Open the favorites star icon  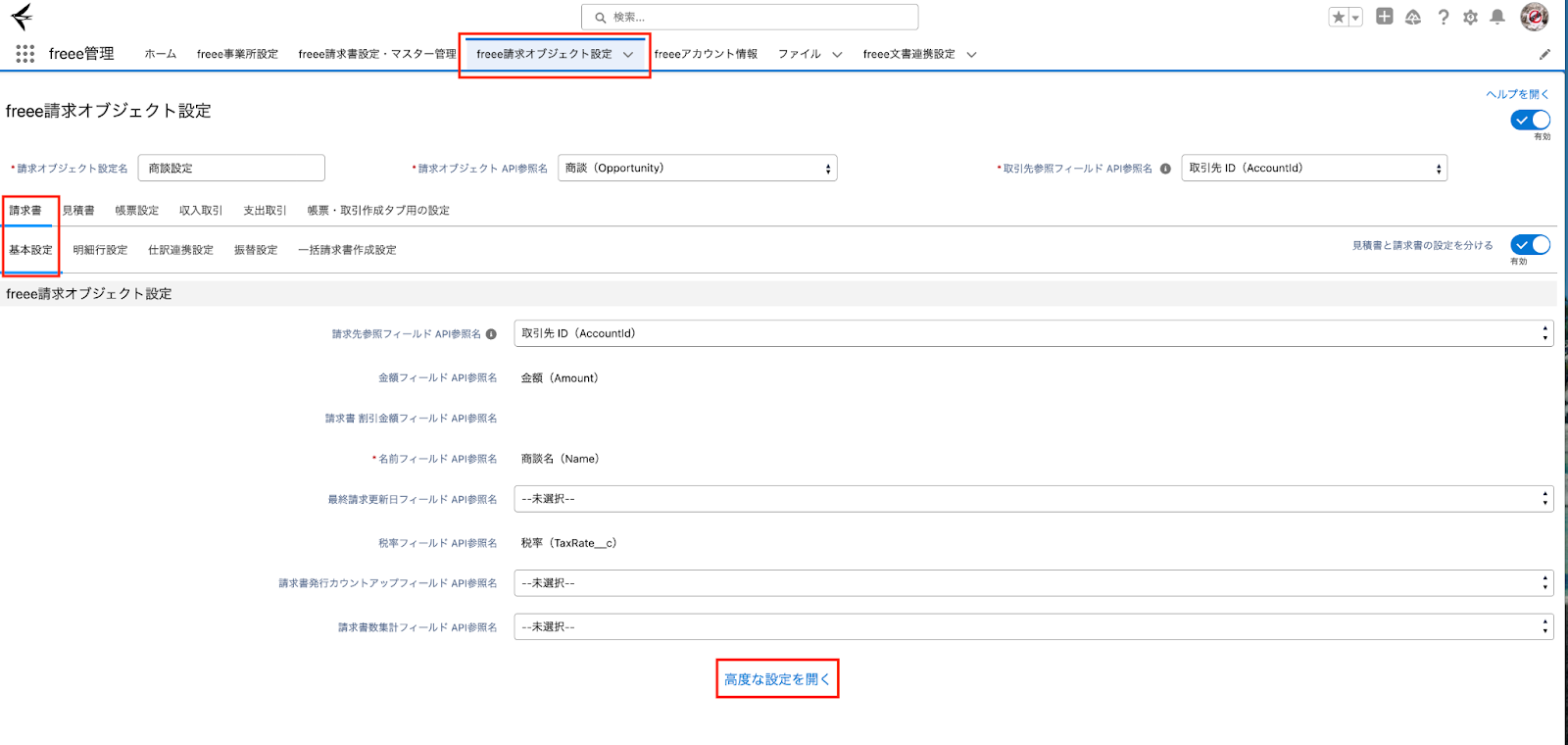1338,17
